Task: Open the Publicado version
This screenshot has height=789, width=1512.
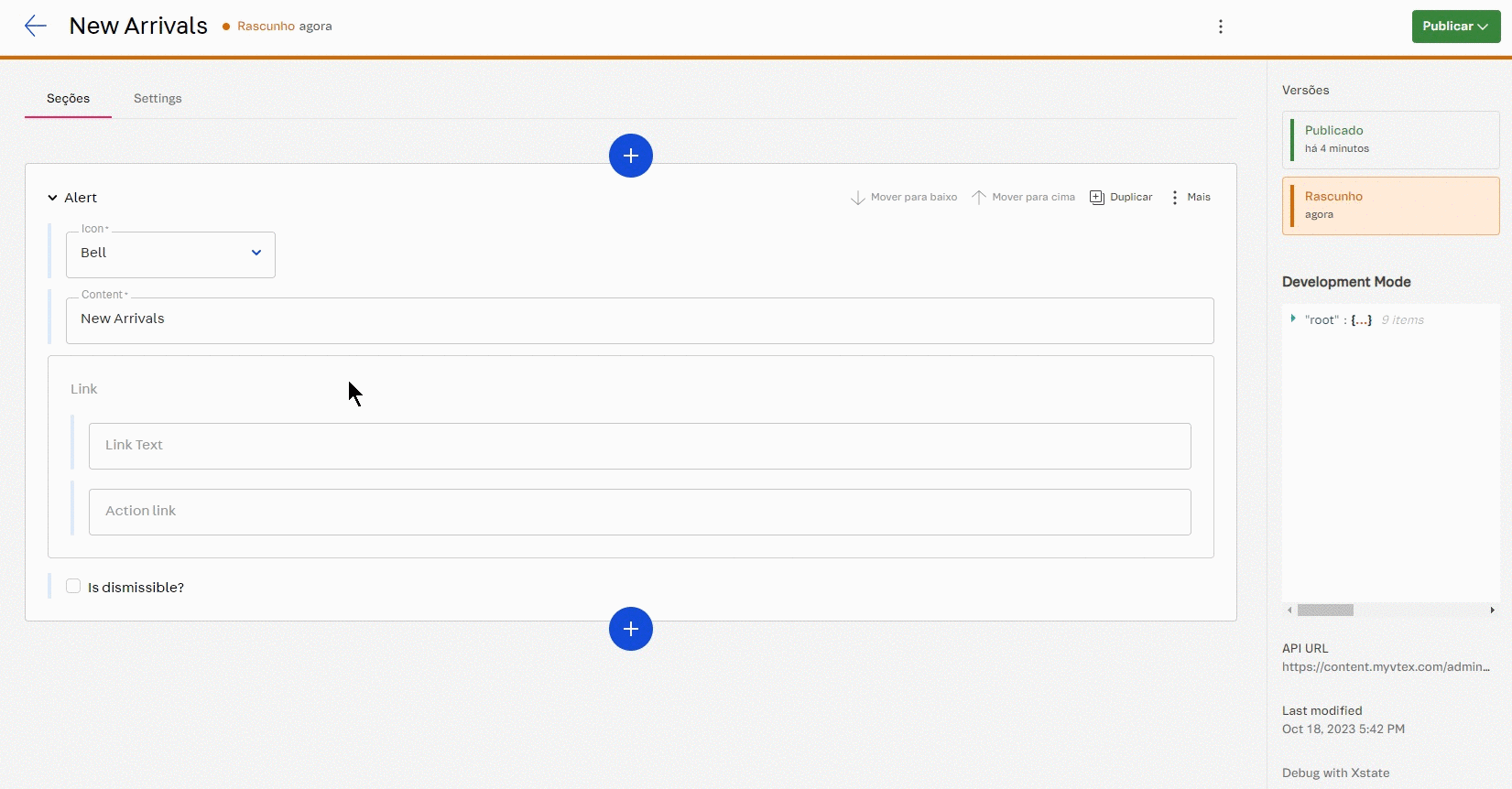Action: click(x=1390, y=139)
